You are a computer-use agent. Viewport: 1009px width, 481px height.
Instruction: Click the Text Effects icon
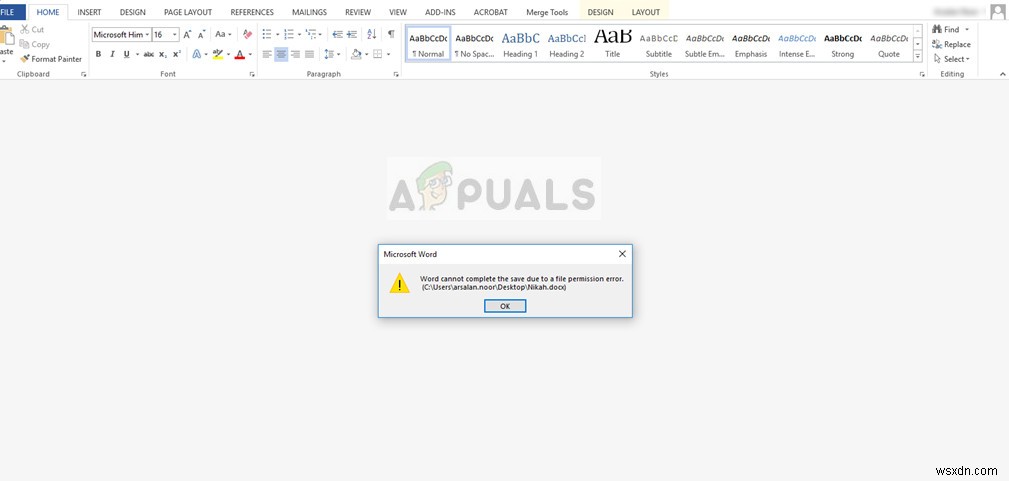pos(197,54)
